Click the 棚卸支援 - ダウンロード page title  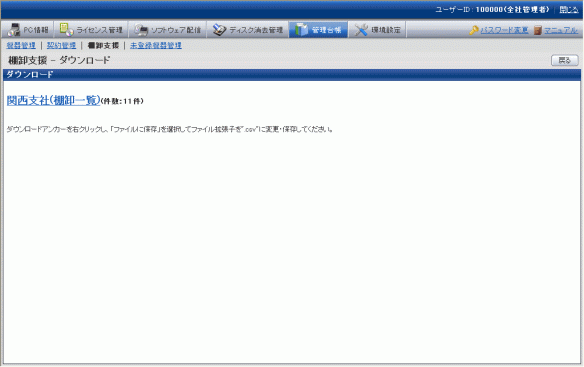(x=59, y=60)
